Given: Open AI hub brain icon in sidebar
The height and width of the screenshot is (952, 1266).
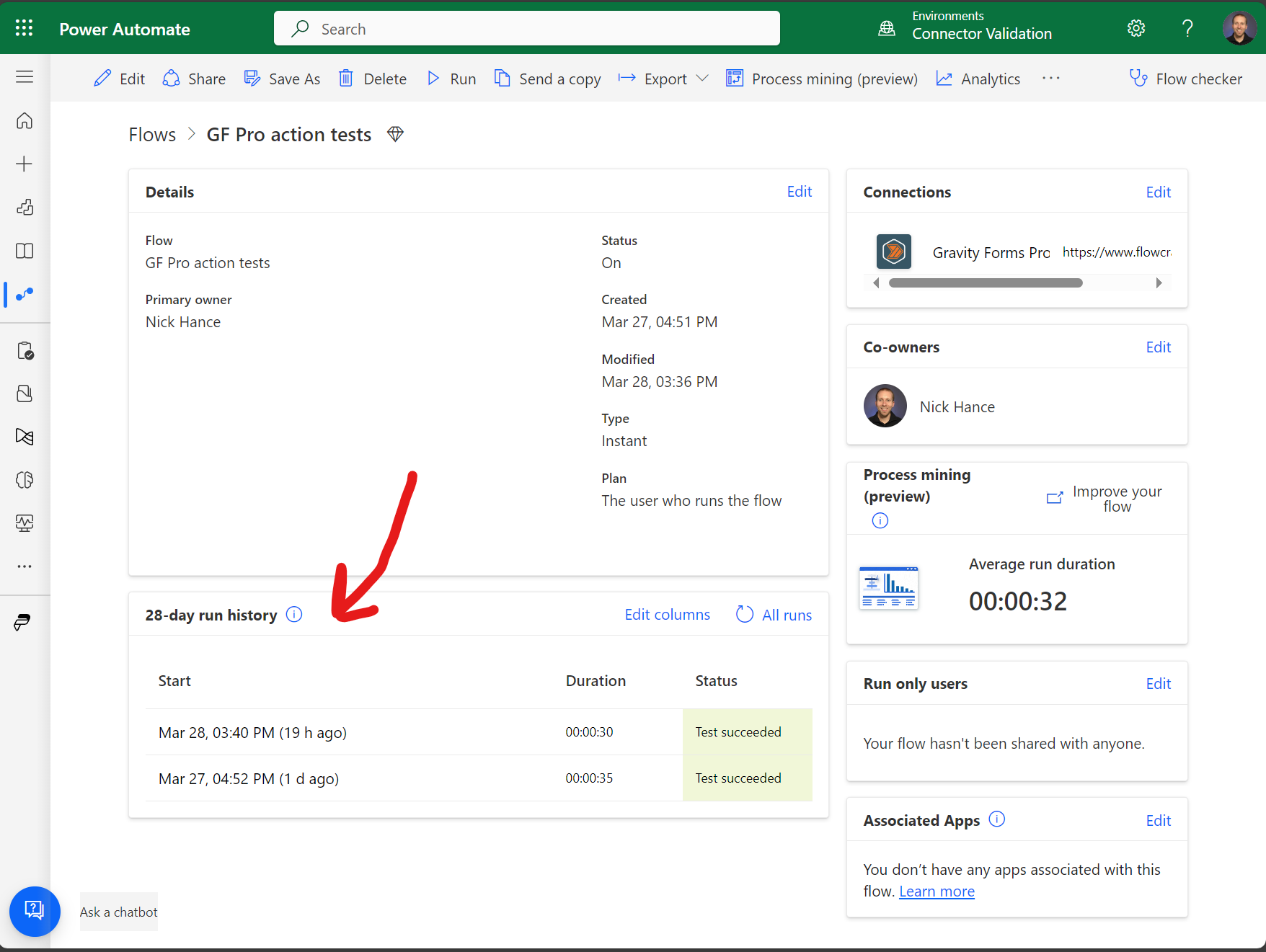Looking at the screenshot, I should coord(25,480).
